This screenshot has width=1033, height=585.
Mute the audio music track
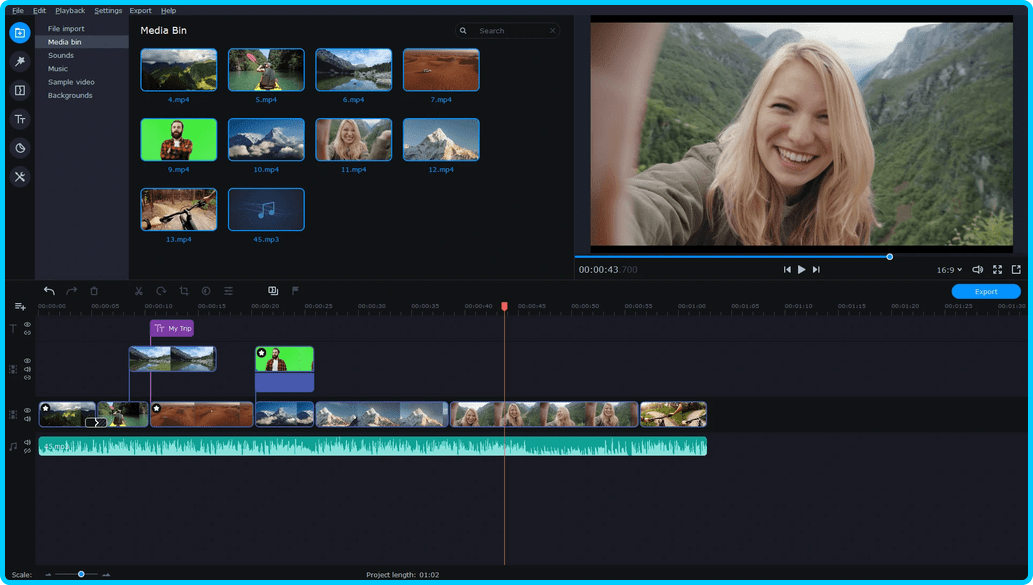(x=28, y=442)
